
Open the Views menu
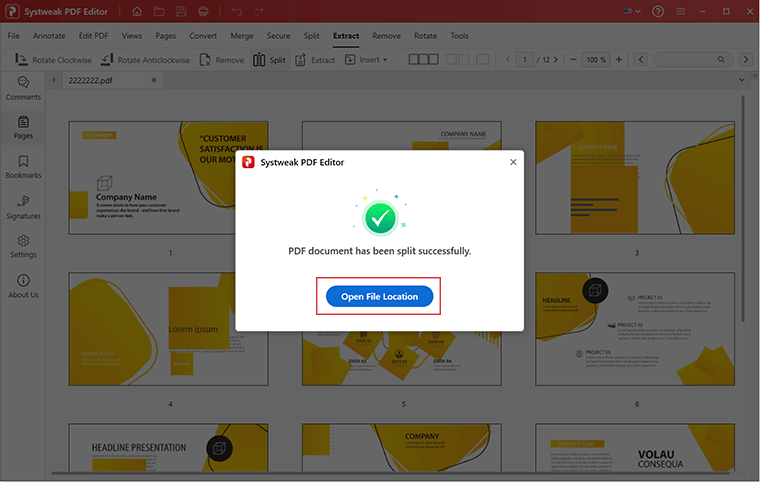pos(132,36)
